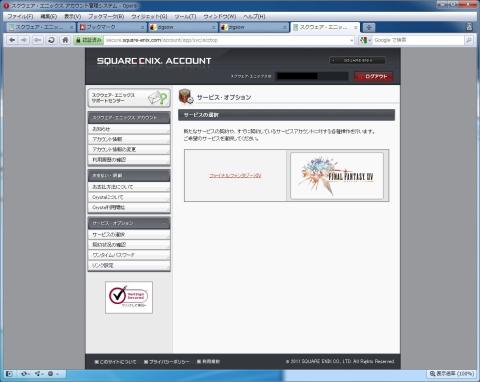Open the プライバシーポリシー footer link

pyautogui.click(x=167, y=362)
